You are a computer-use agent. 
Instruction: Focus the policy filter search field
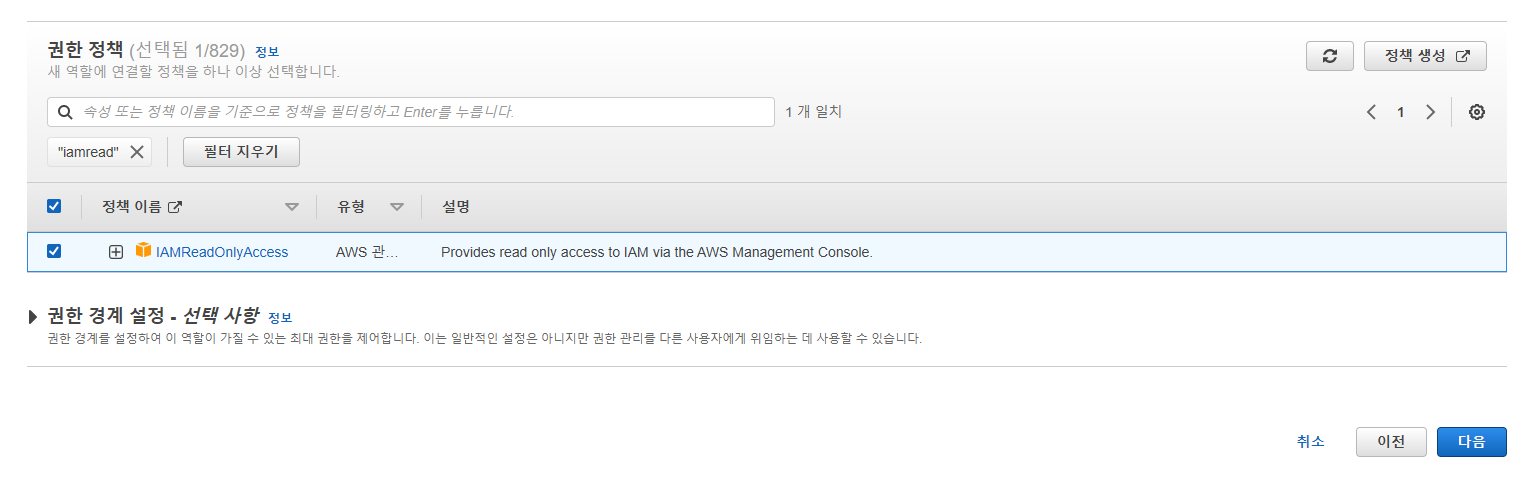pos(411,112)
